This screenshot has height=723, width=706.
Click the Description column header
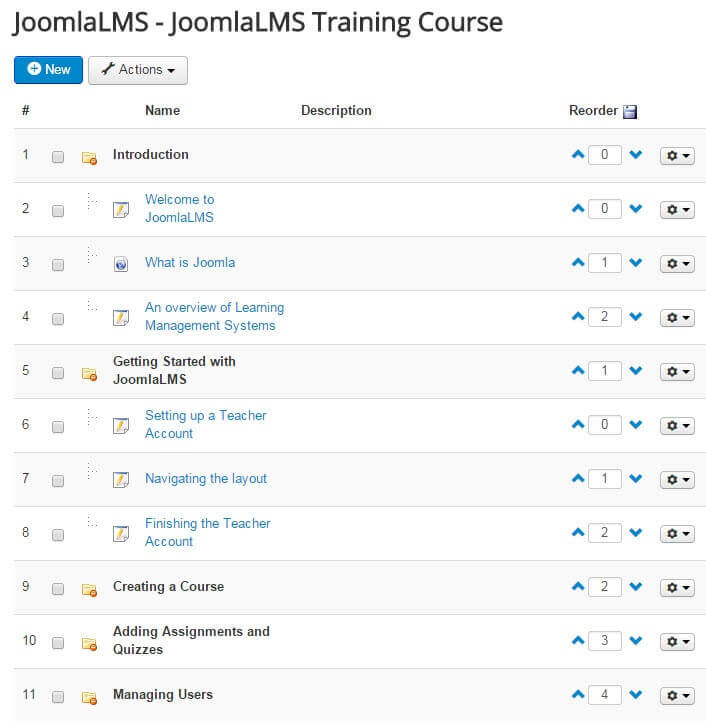tap(336, 111)
